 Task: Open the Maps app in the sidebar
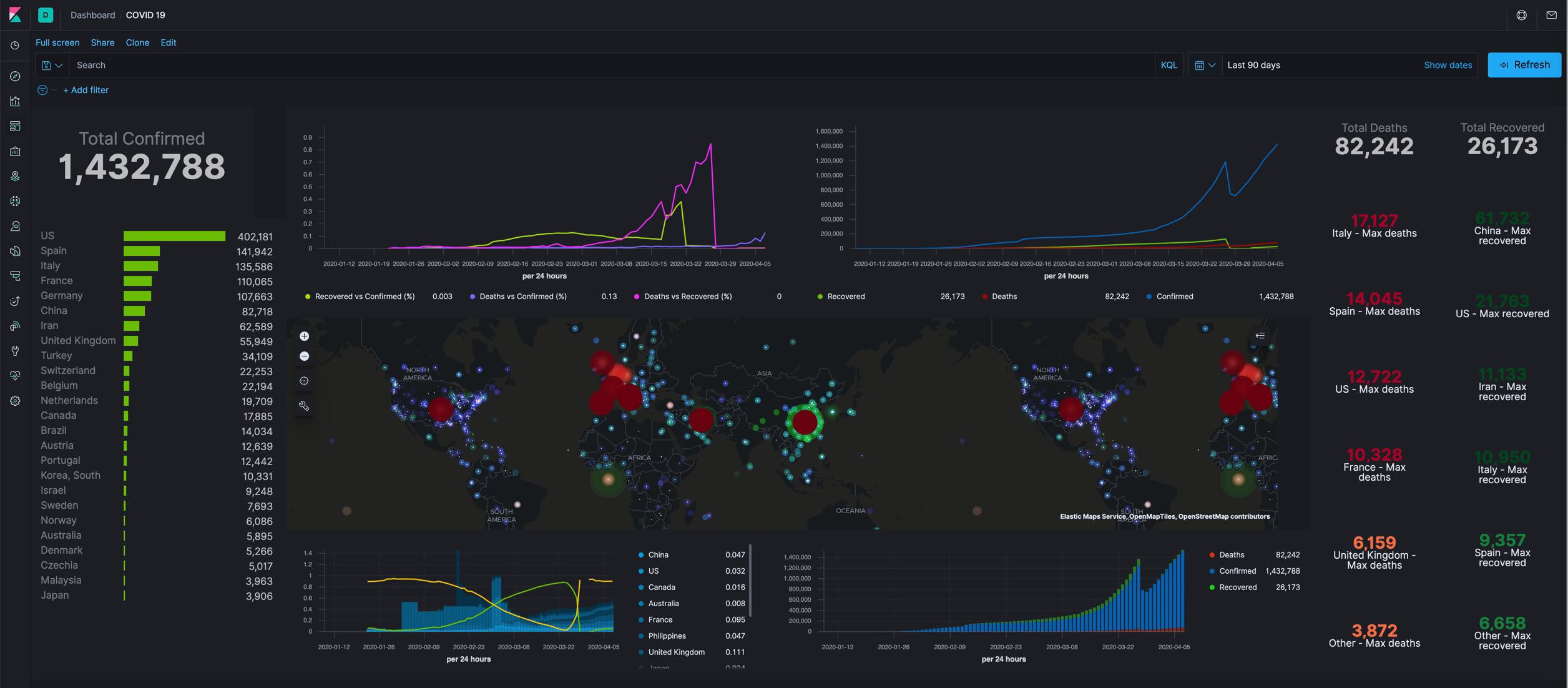[x=15, y=176]
